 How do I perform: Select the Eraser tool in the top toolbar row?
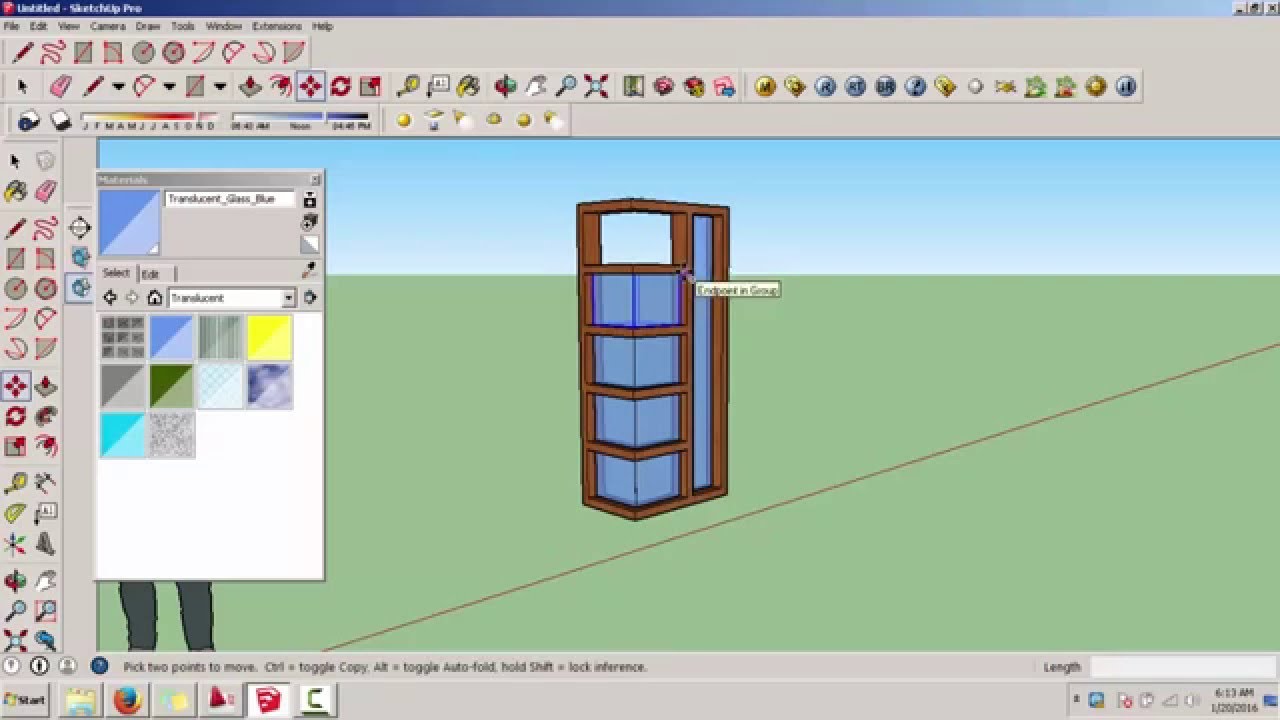pyautogui.click(x=61, y=87)
